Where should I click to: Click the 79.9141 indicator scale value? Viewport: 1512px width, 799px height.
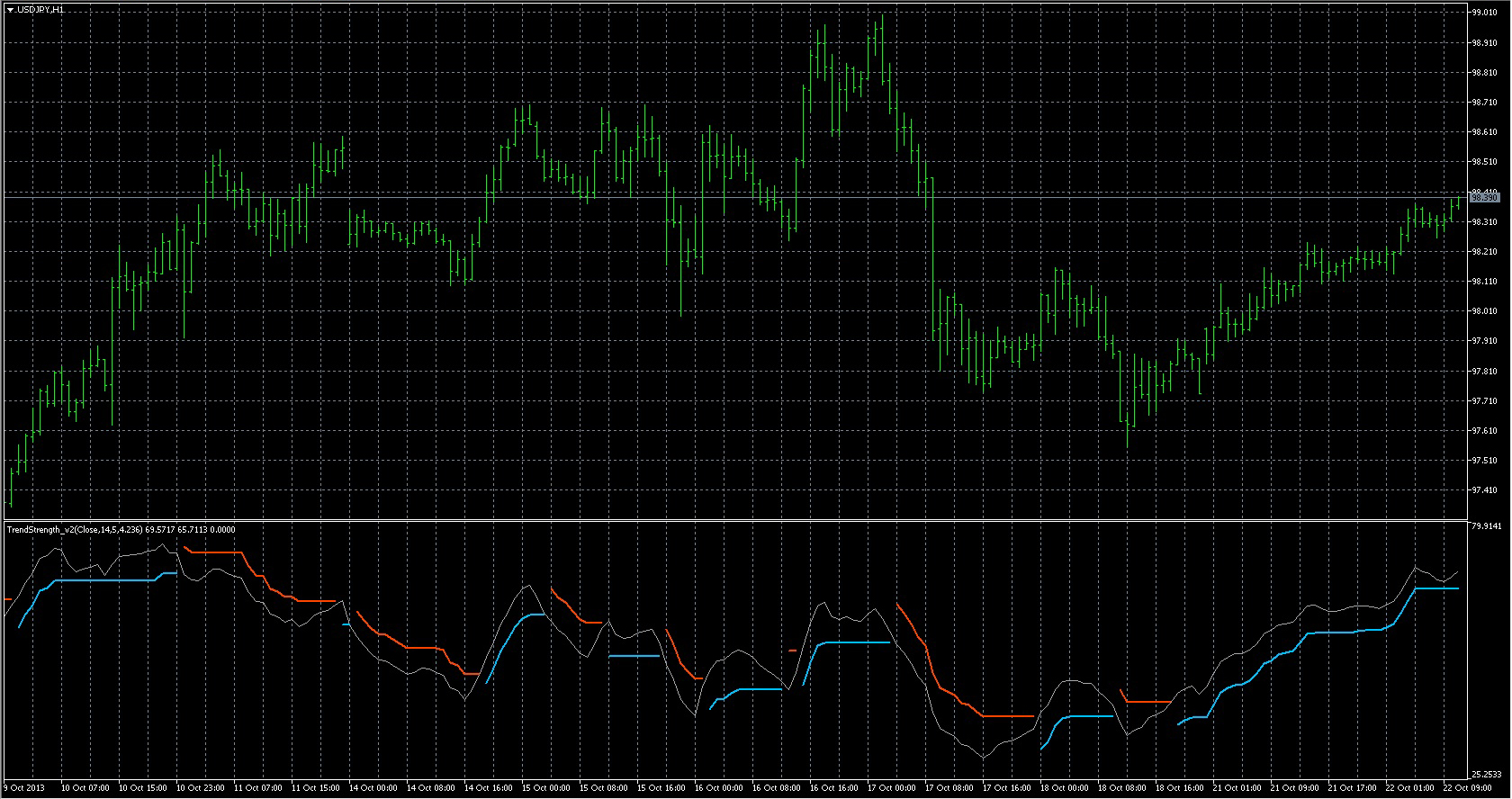coord(1486,525)
